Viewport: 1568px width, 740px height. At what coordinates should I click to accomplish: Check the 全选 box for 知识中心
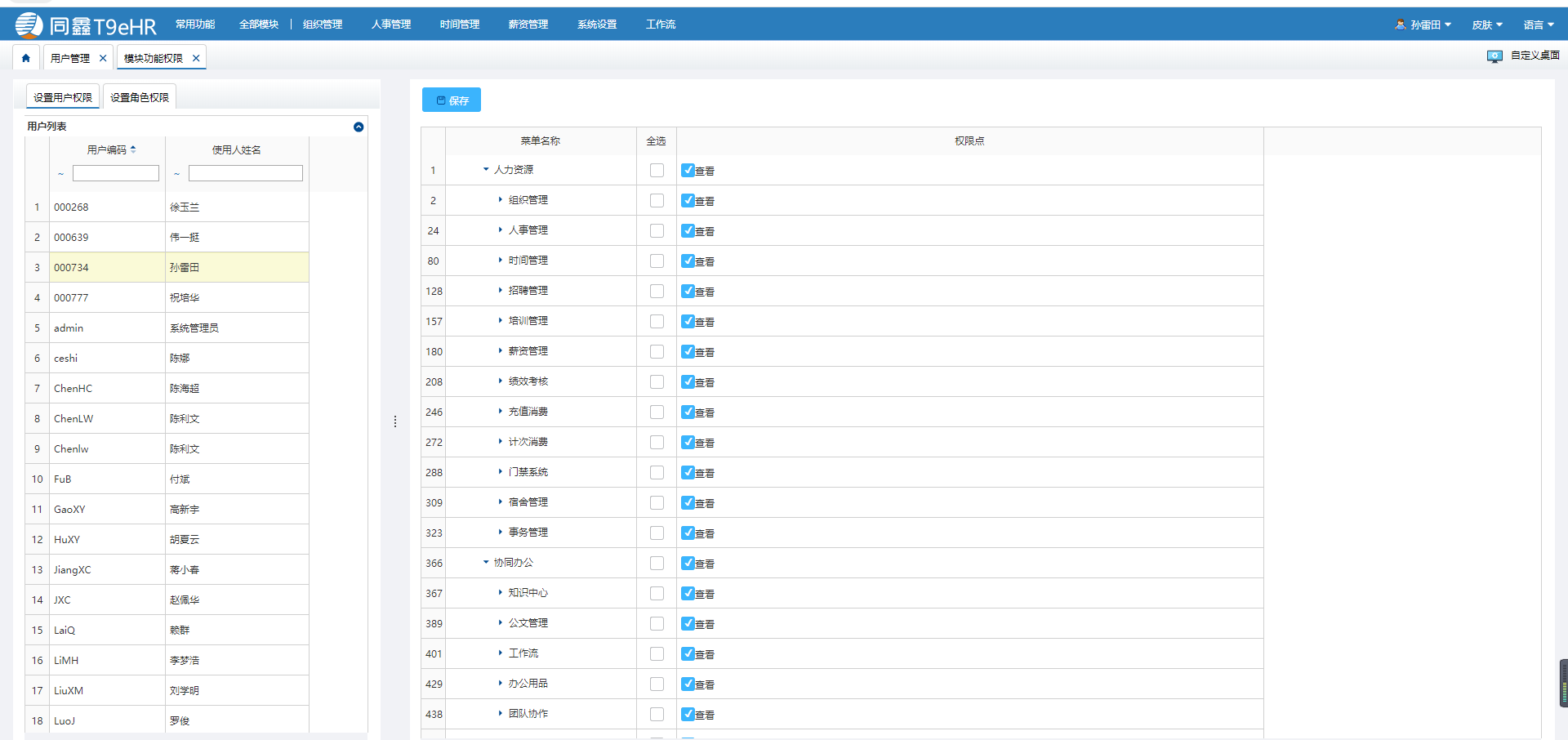click(657, 594)
